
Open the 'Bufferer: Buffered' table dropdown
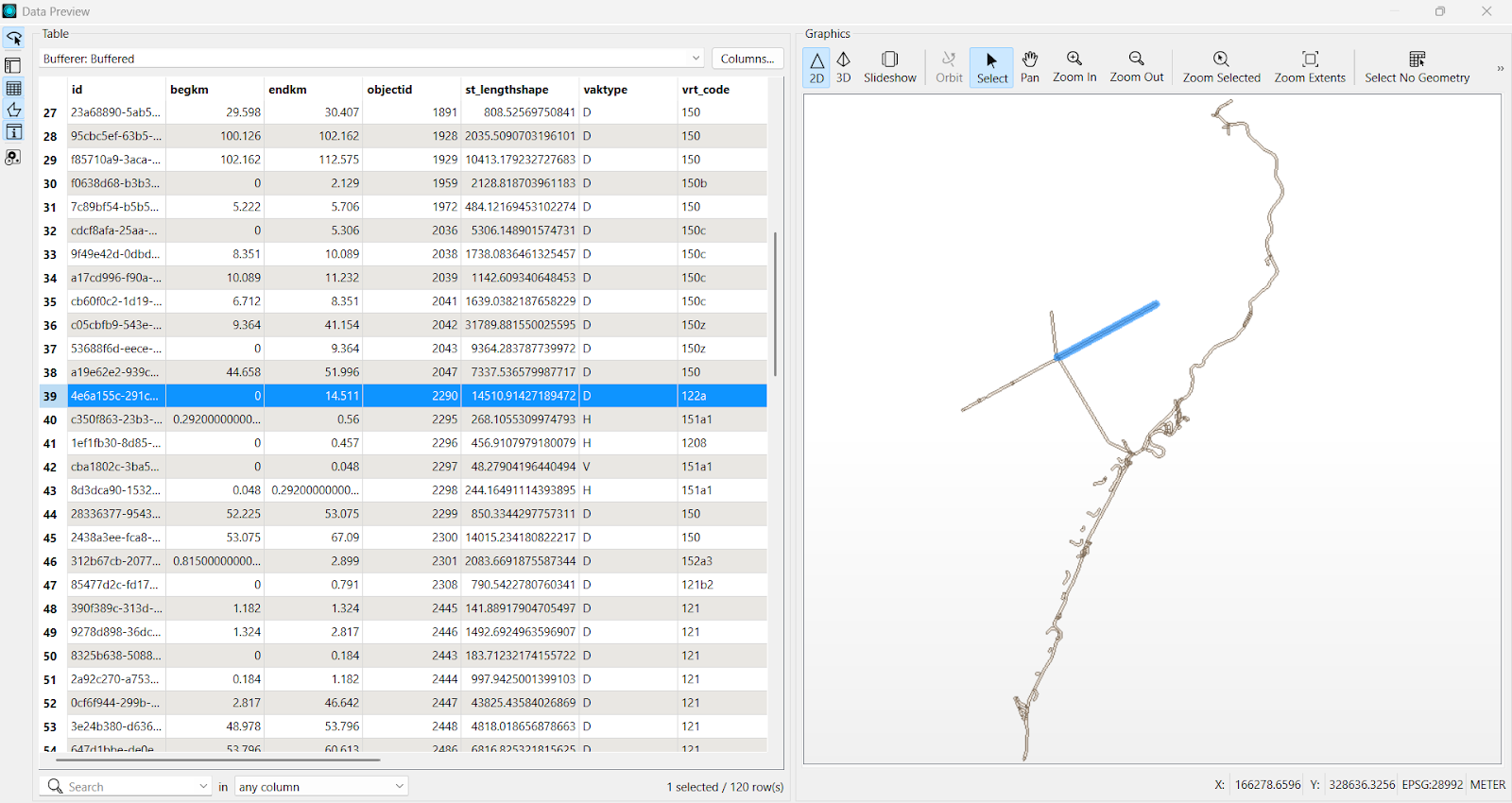point(696,59)
